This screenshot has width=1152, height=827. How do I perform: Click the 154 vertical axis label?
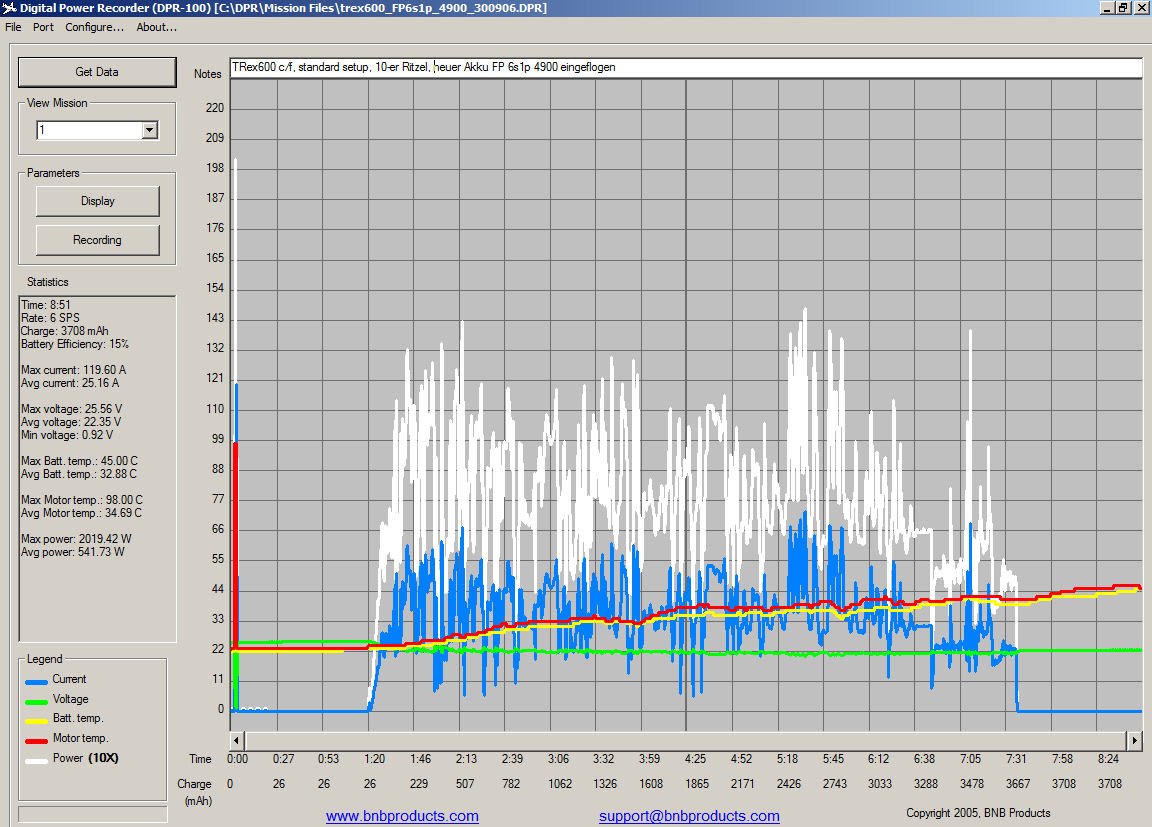[215, 288]
